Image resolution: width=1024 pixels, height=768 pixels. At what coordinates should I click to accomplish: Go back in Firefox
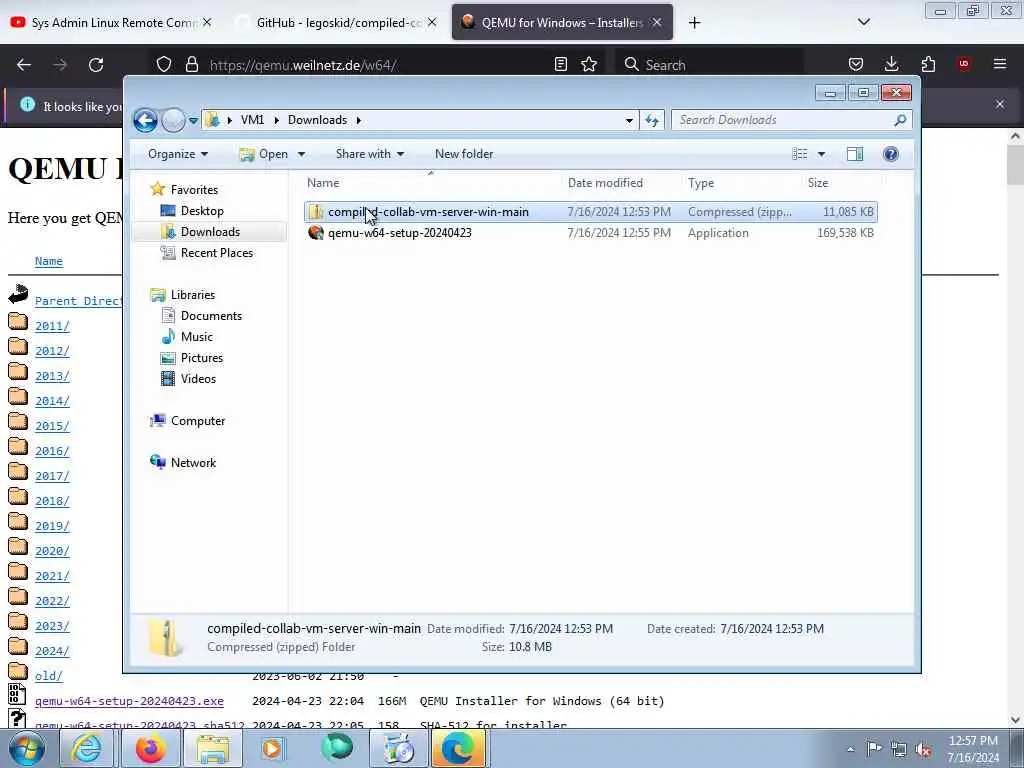click(24, 65)
